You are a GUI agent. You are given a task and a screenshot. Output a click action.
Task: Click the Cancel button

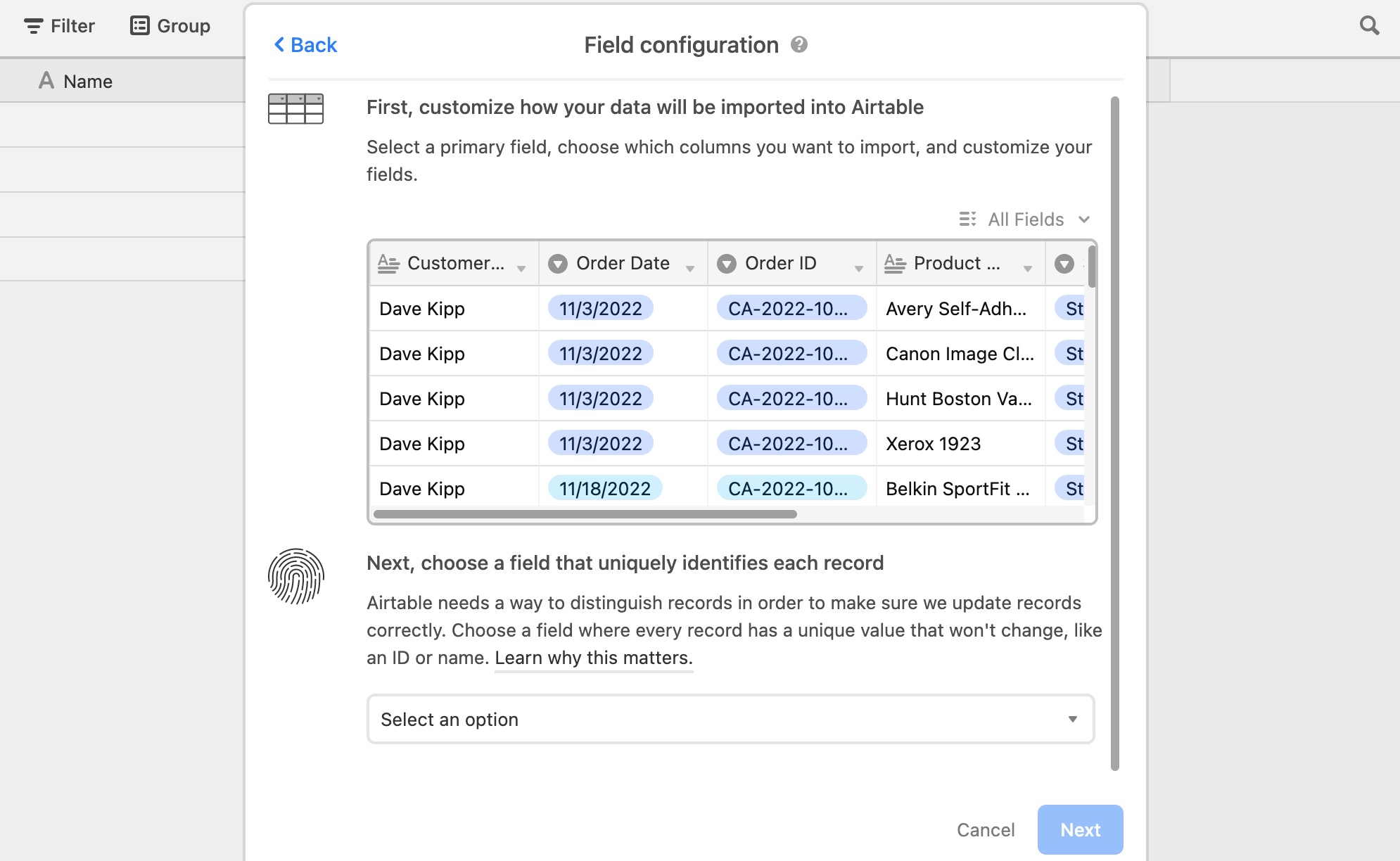point(986,830)
